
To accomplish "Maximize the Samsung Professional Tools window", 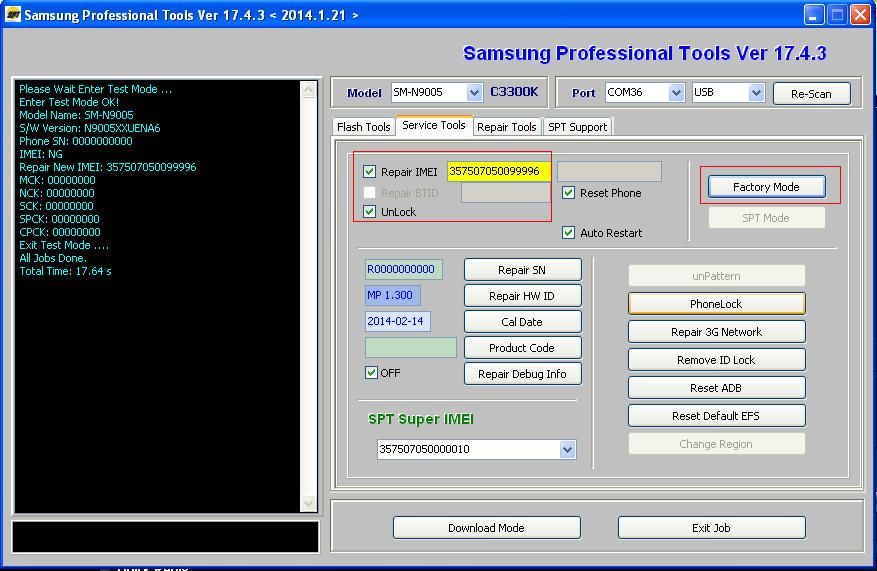I will click(x=837, y=15).
